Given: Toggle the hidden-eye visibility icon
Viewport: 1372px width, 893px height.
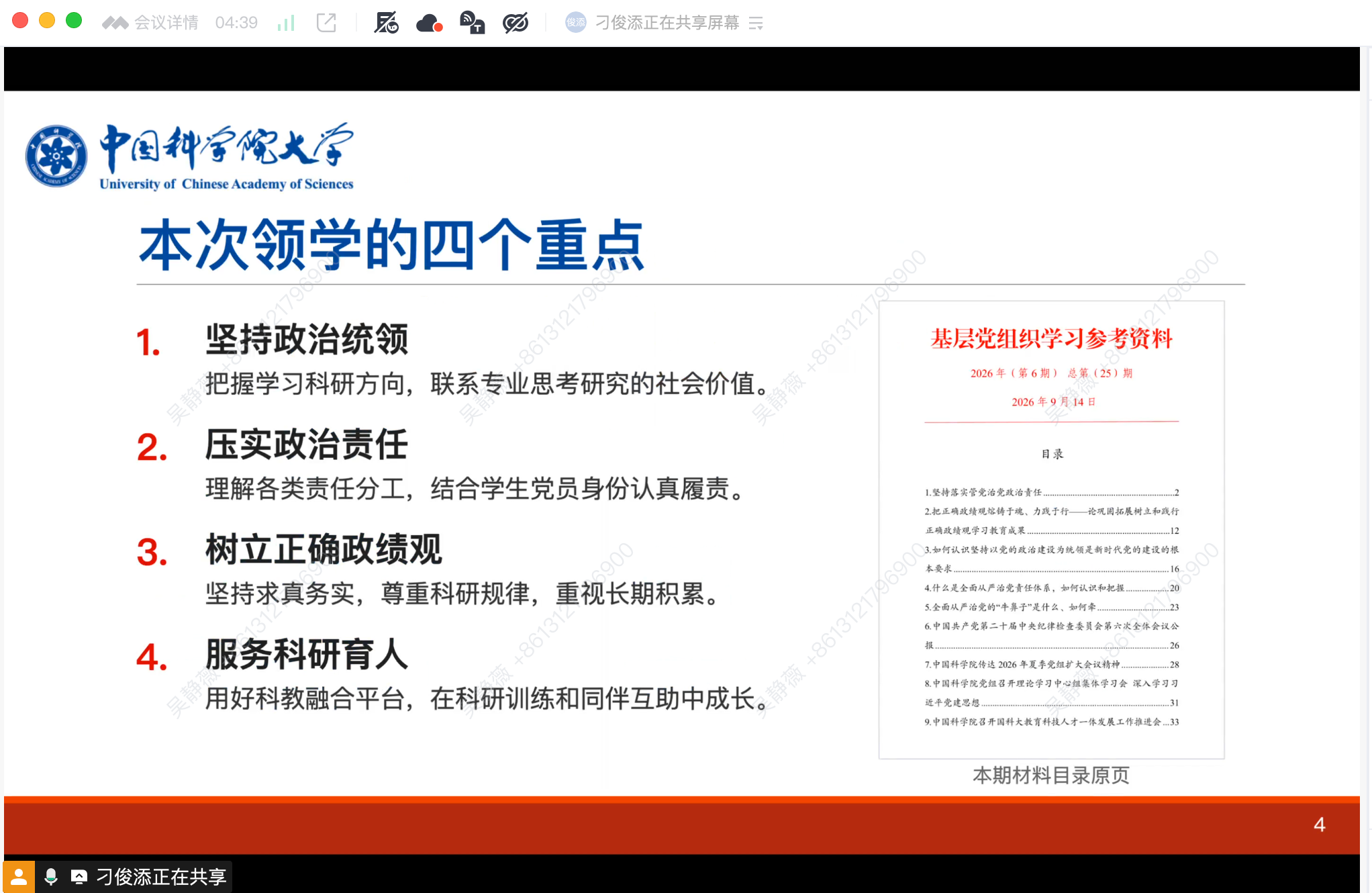Looking at the screenshot, I should pos(516,23).
